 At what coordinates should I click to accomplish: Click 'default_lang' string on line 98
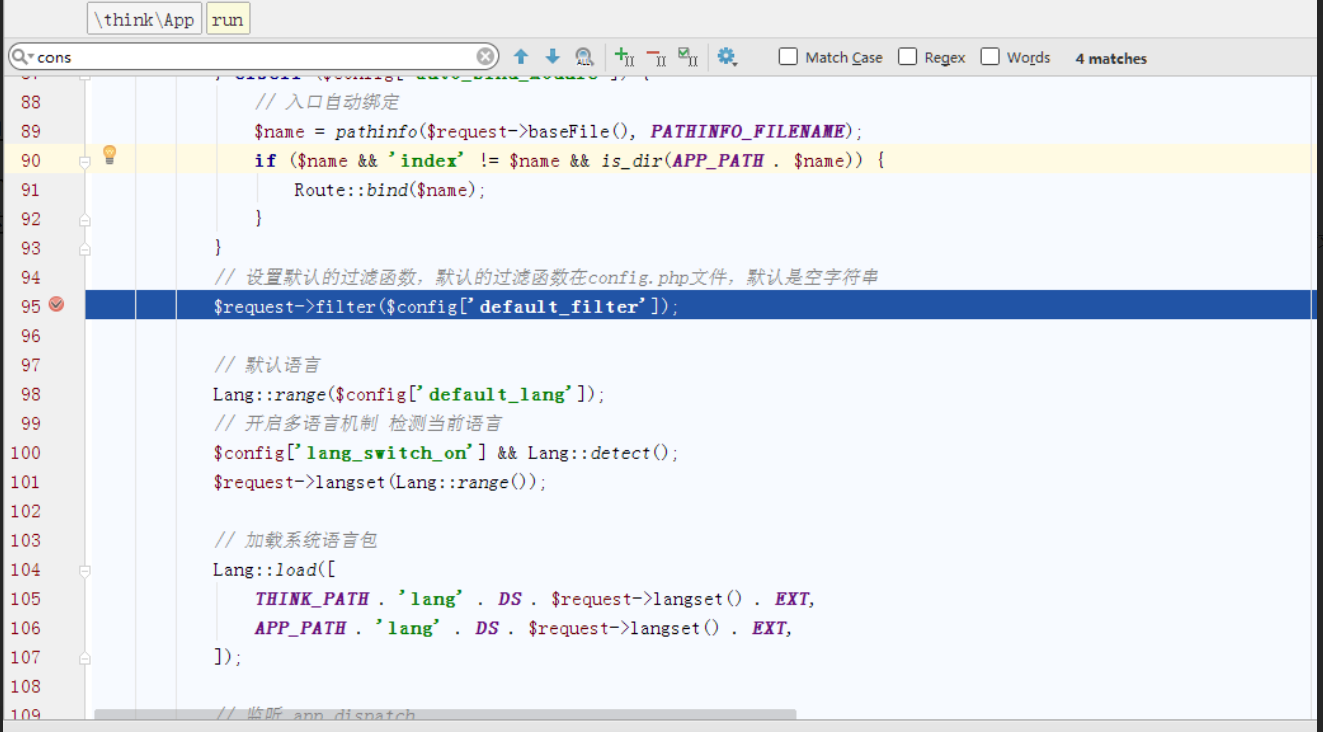coord(498,395)
